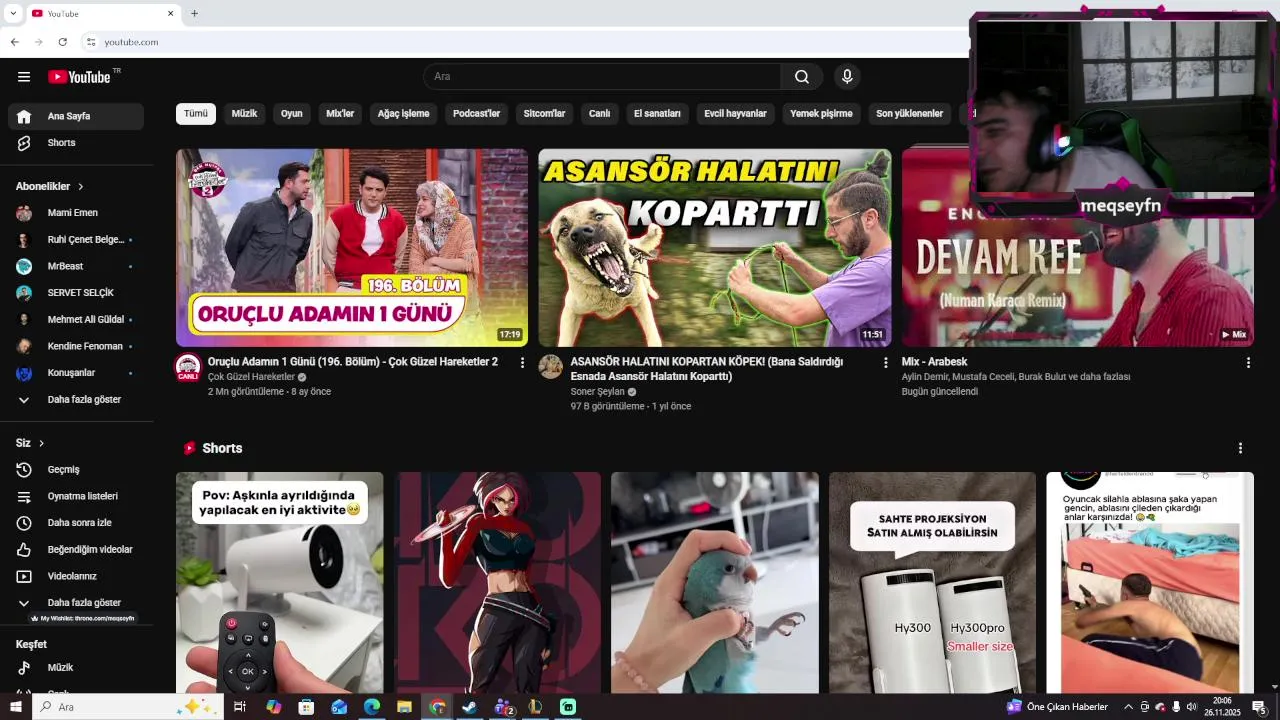
Task: Select the Oyun filter chip
Action: click(291, 114)
